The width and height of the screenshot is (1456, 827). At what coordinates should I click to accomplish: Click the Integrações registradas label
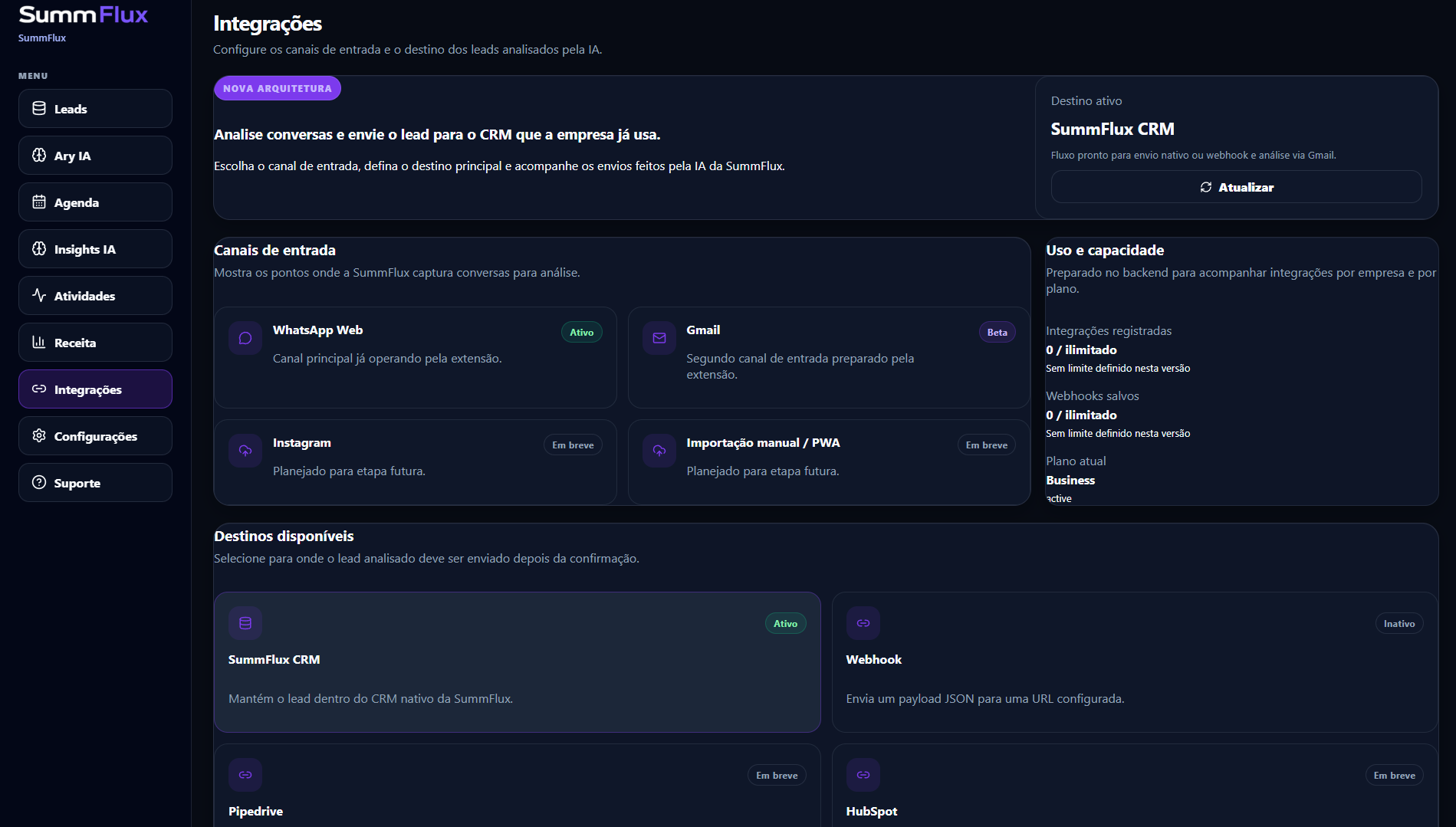coord(1109,331)
